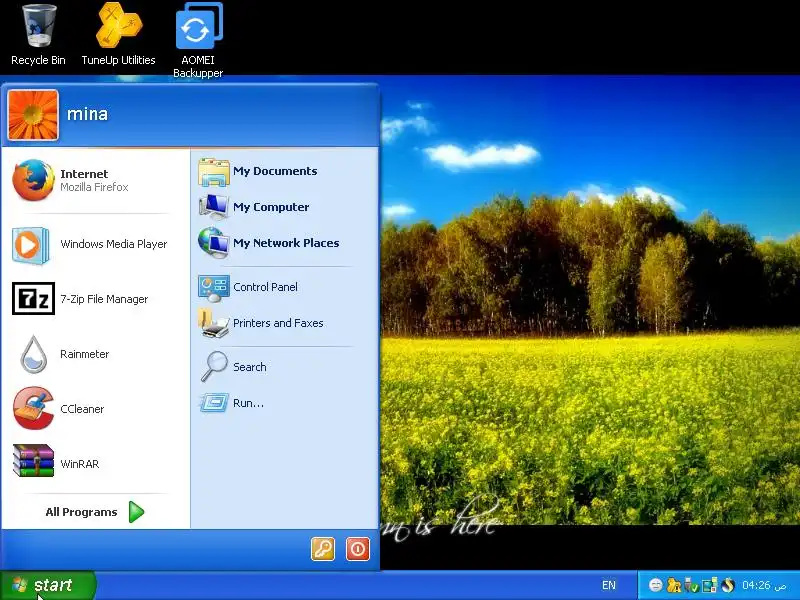Open Search from the Start menu
This screenshot has height=600, width=800.
[x=284, y=367]
